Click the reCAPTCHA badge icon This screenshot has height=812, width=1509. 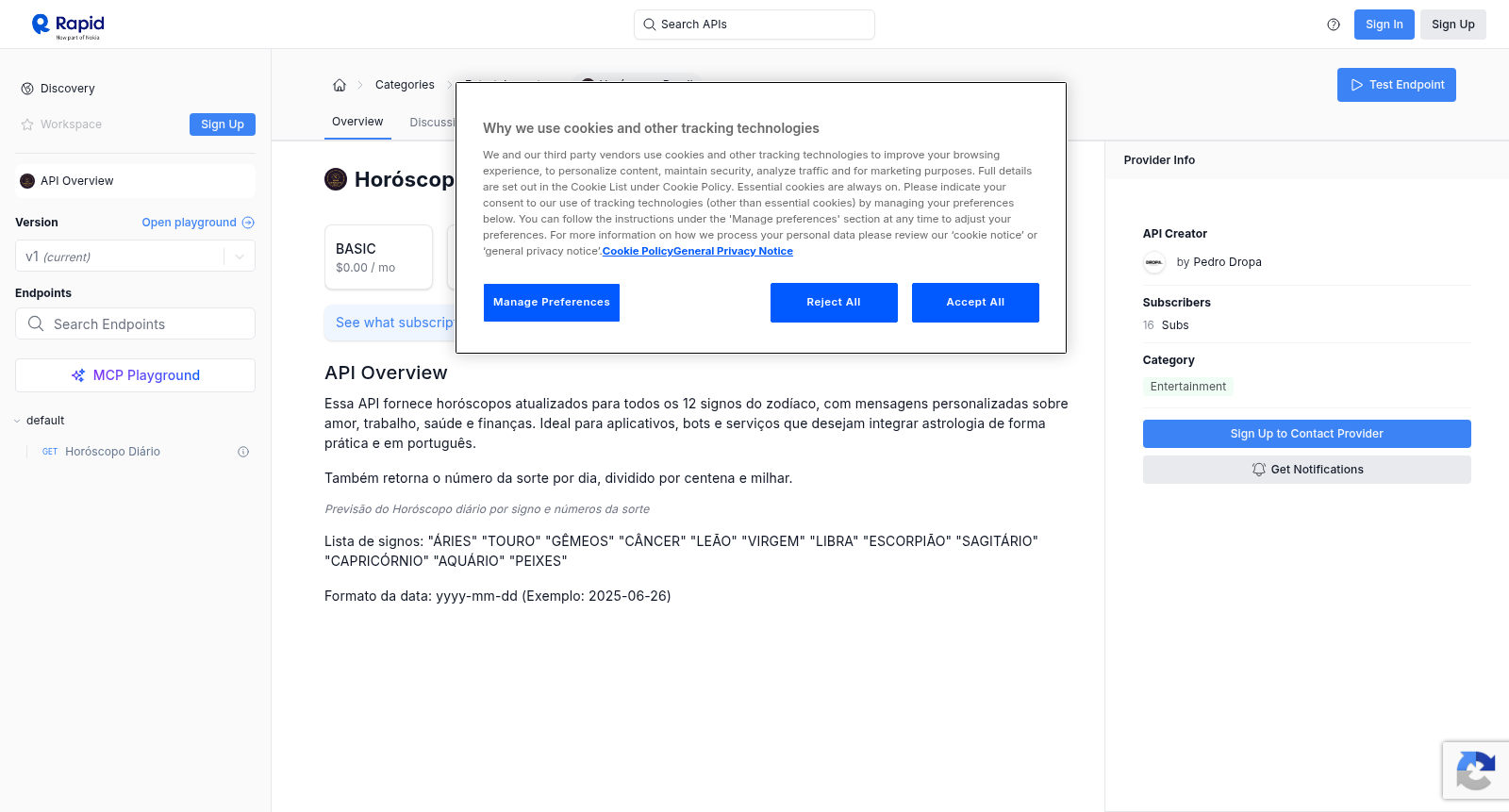[x=1476, y=771]
